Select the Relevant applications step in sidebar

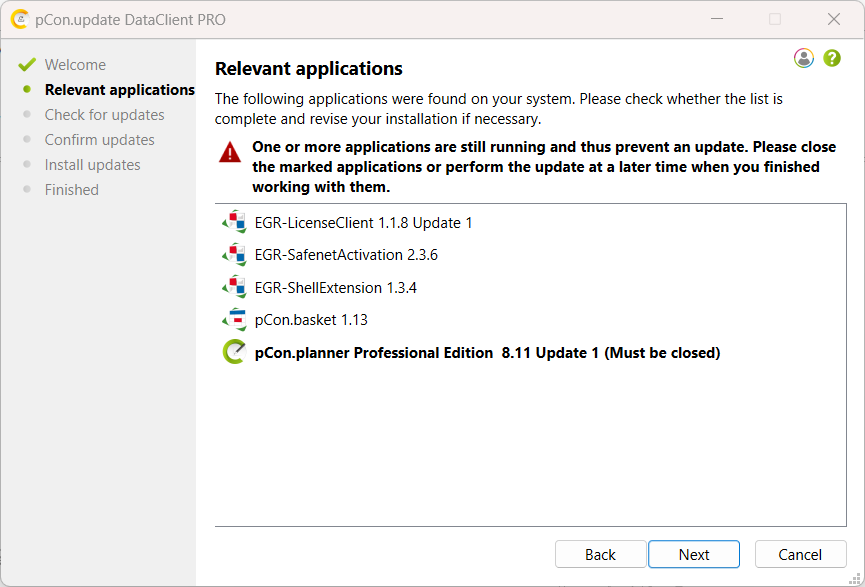pos(120,89)
